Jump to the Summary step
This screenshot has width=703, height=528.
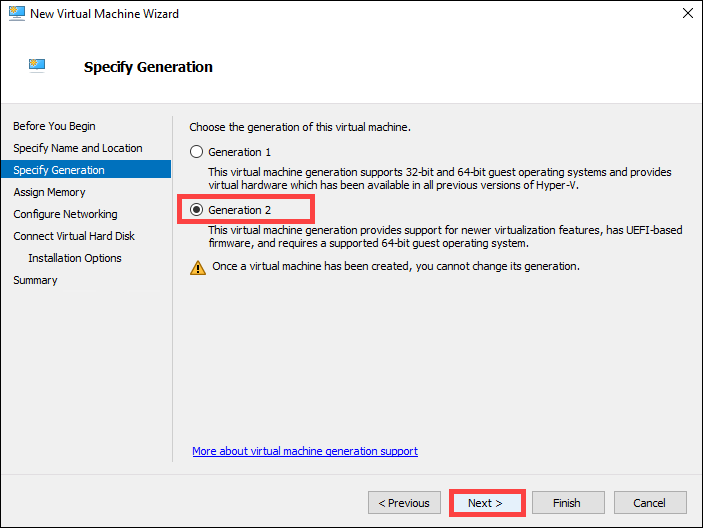click(x=35, y=280)
